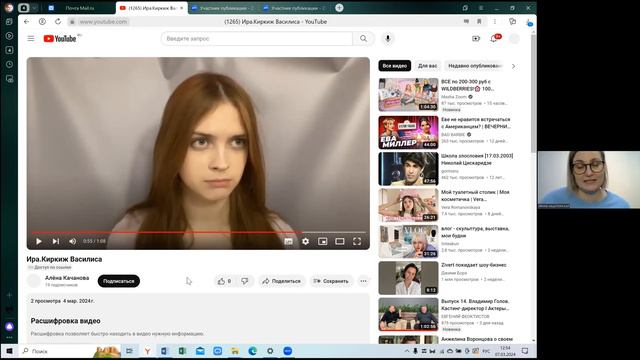Open the Windows notification center icon

pos(525,351)
